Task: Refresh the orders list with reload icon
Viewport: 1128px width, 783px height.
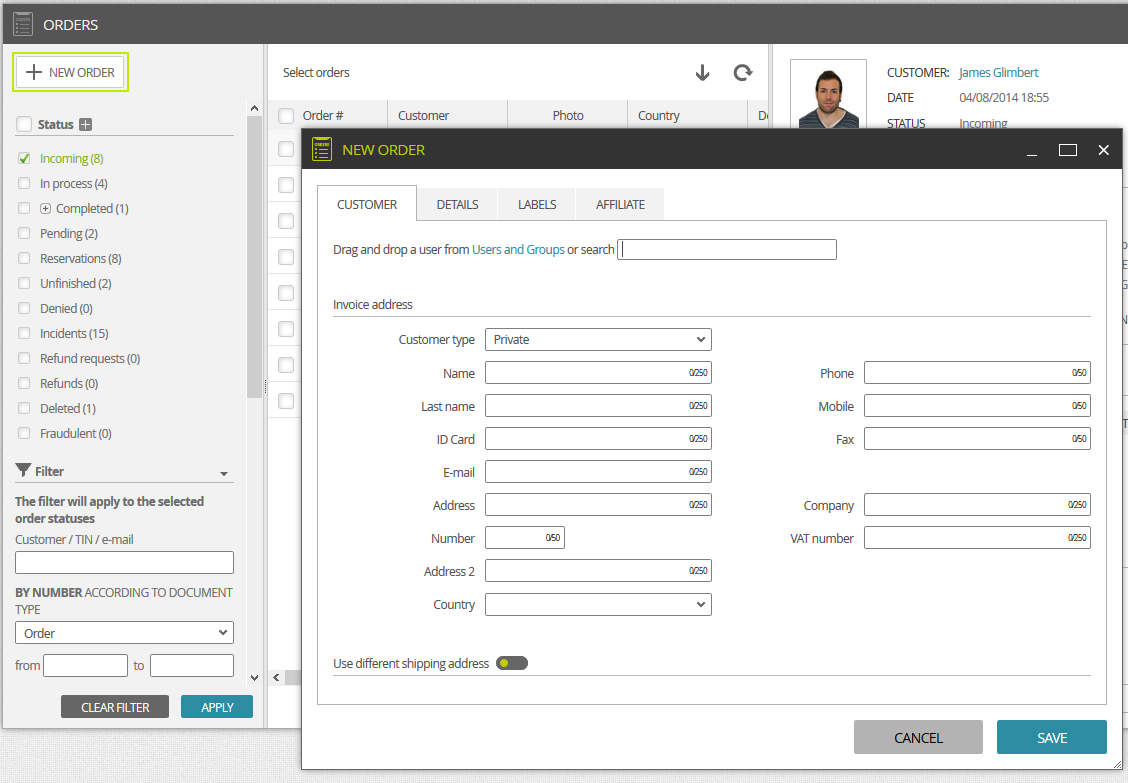Action: point(742,73)
